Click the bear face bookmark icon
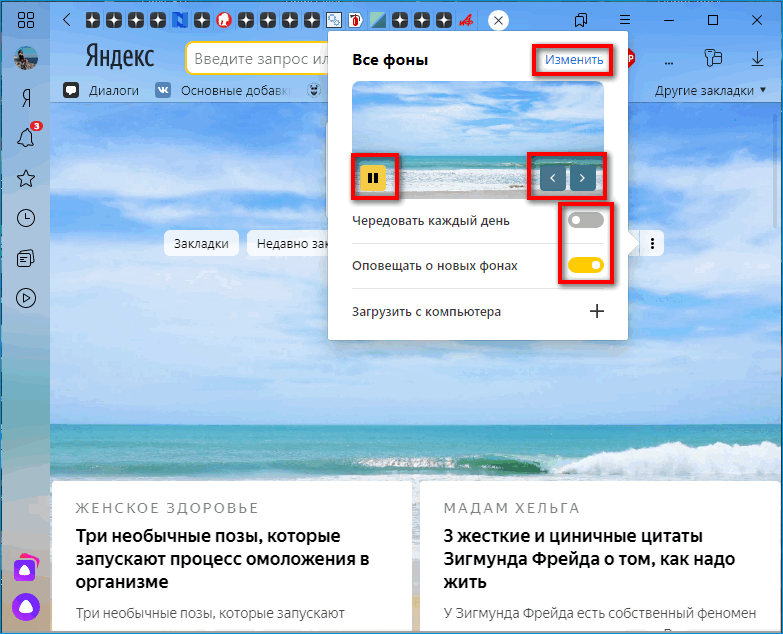Image resolution: width=783 pixels, height=634 pixels. click(x=314, y=90)
